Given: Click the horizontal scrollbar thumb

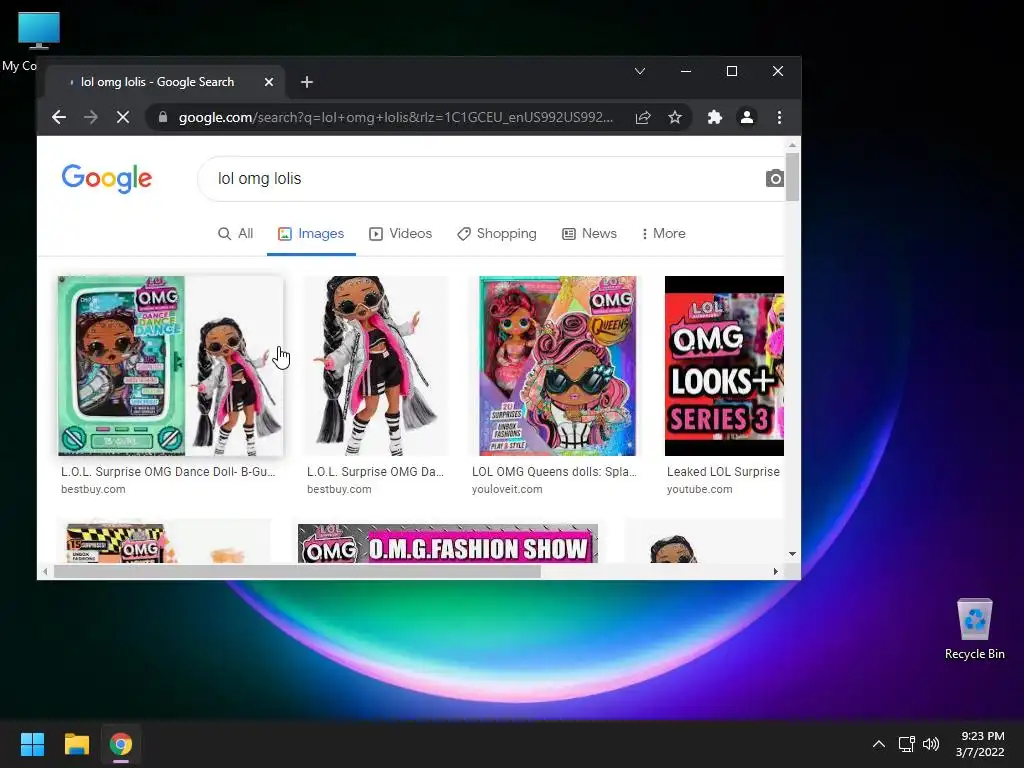Looking at the screenshot, I should coord(297,571).
